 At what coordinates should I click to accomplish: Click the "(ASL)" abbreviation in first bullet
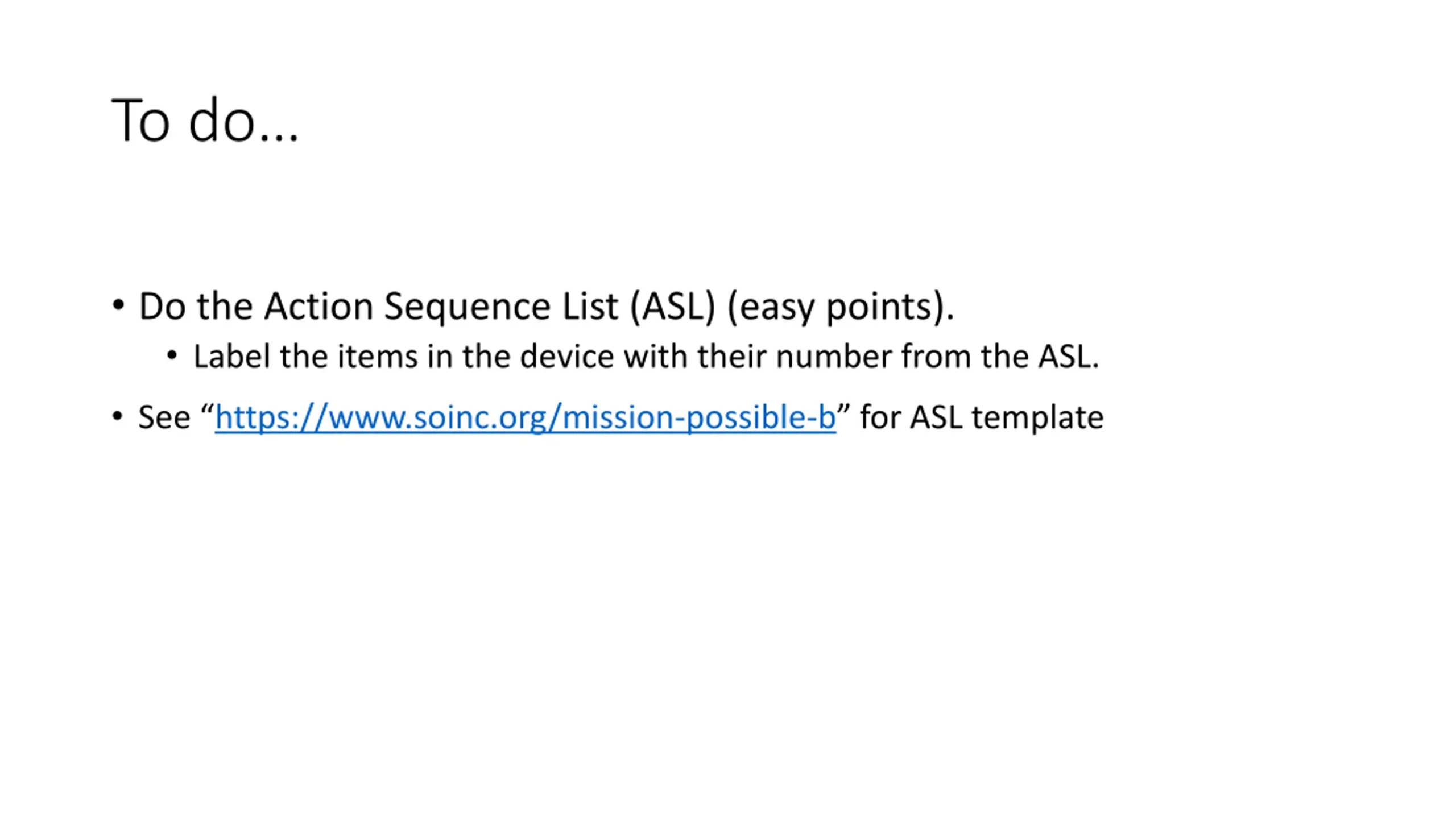coord(673,307)
